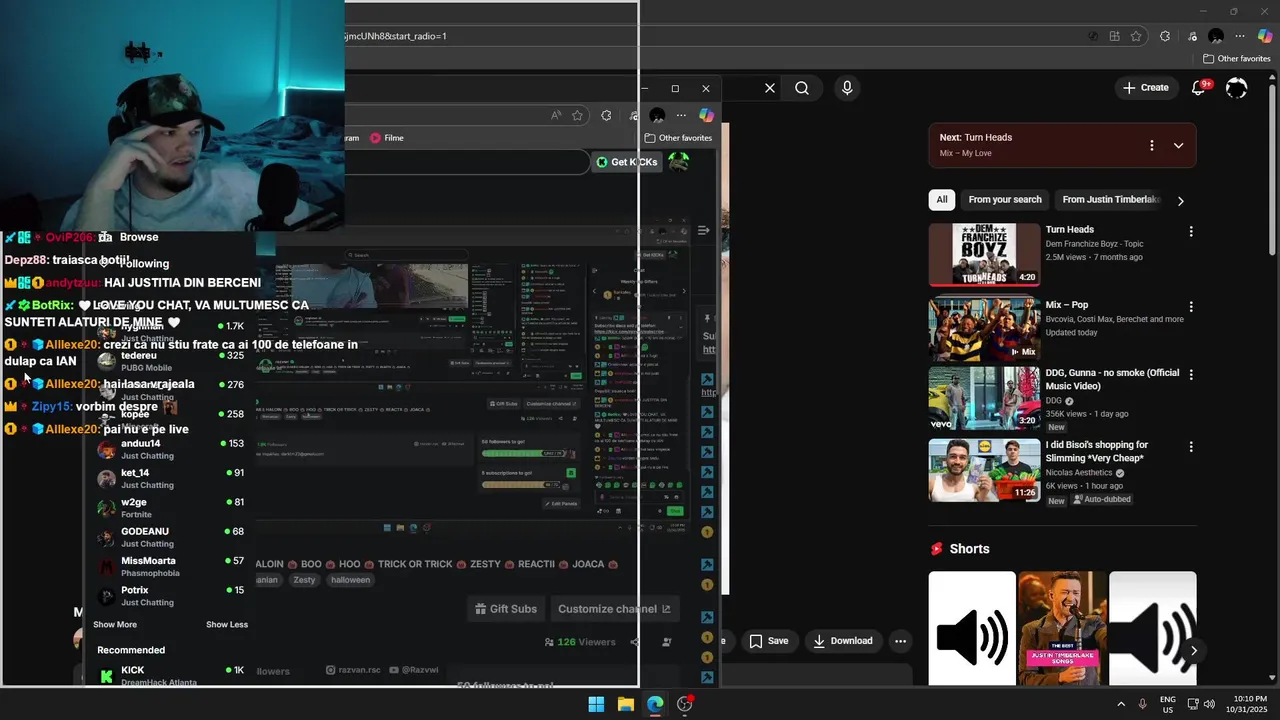Open more options for Turn Heads video
1280x720 pixels.
(1191, 231)
